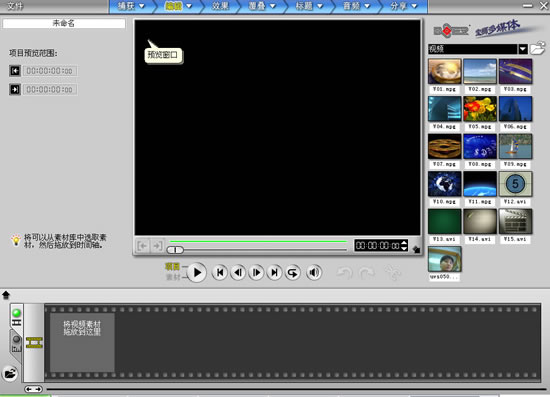Jump to the end of the clip

click(275, 272)
